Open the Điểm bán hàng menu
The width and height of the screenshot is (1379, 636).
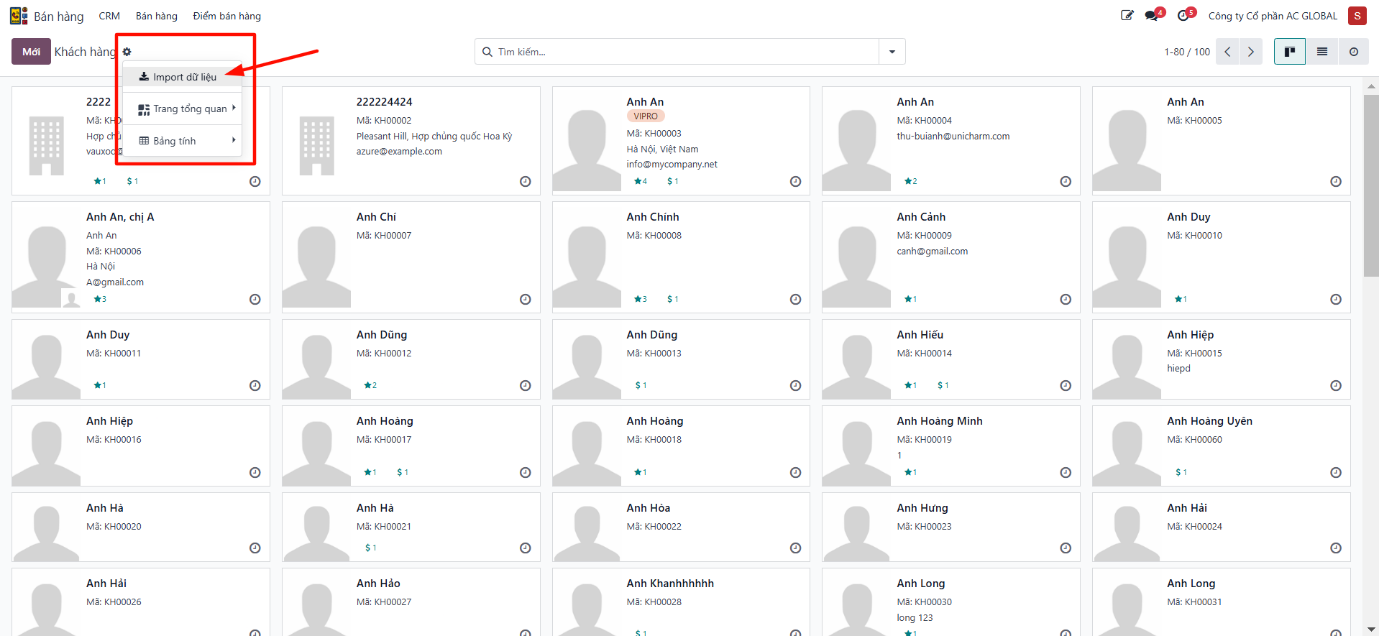(227, 16)
